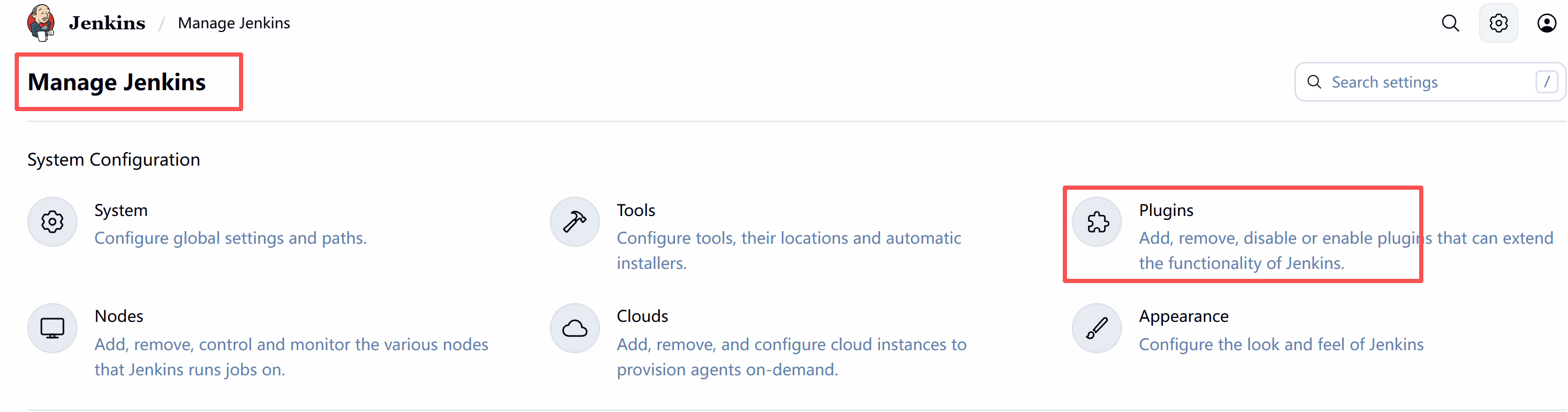Click the Nodes monitor icon
The width and height of the screenshot is (1568, 412).
click(x=52, y=328)
